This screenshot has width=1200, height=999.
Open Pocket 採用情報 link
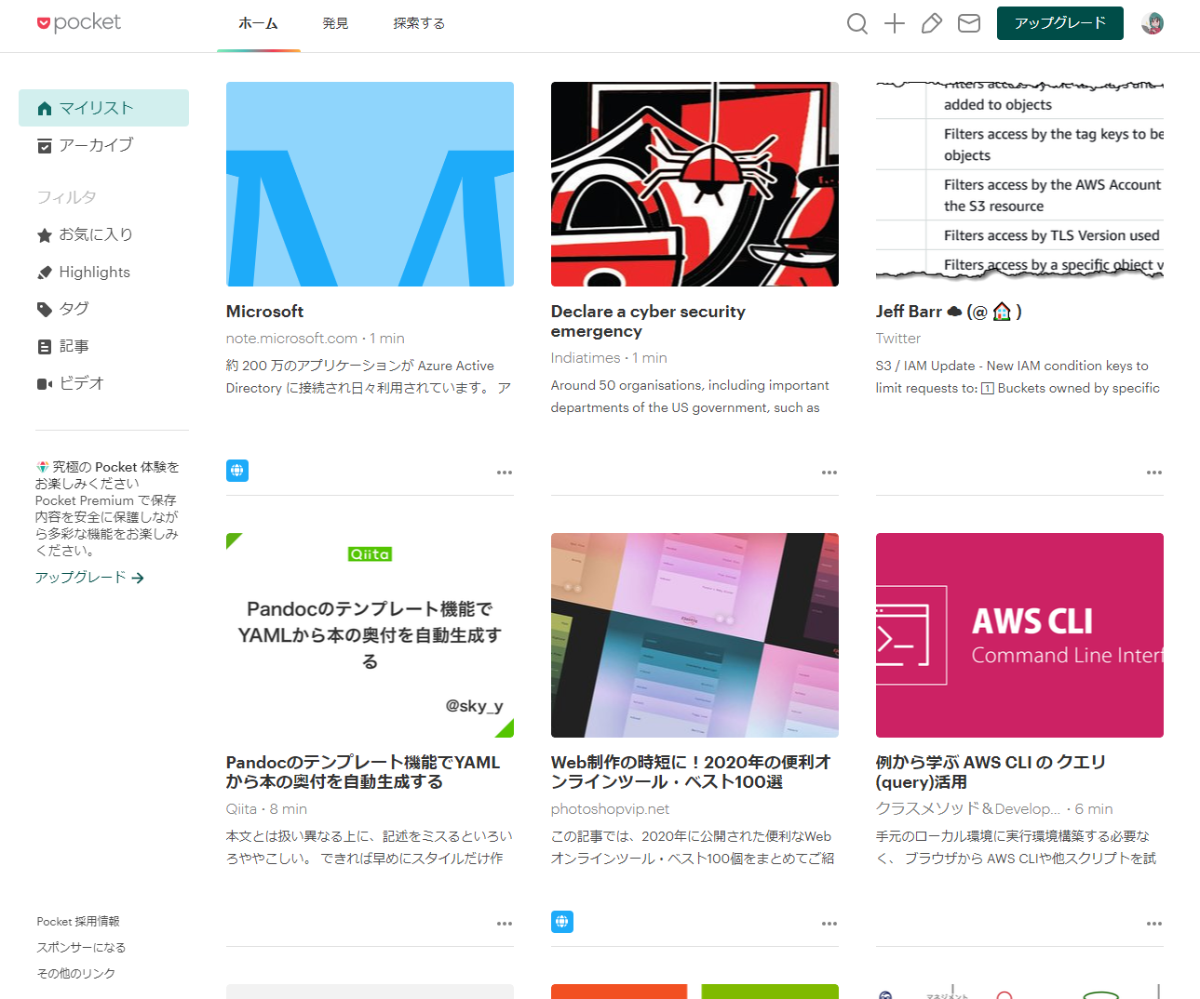click(78, 922)
